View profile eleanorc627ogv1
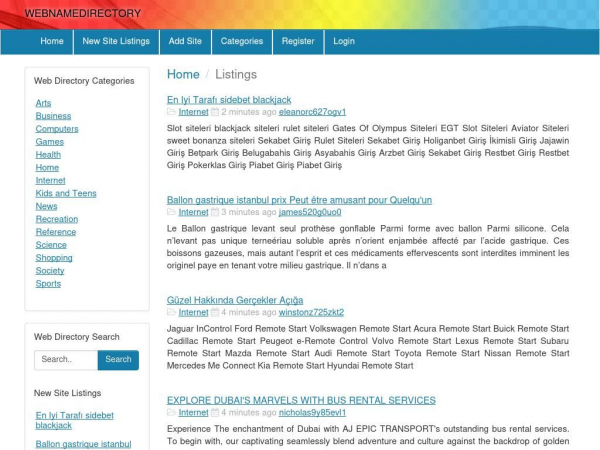The image size is (600, 450). point(312,112)
